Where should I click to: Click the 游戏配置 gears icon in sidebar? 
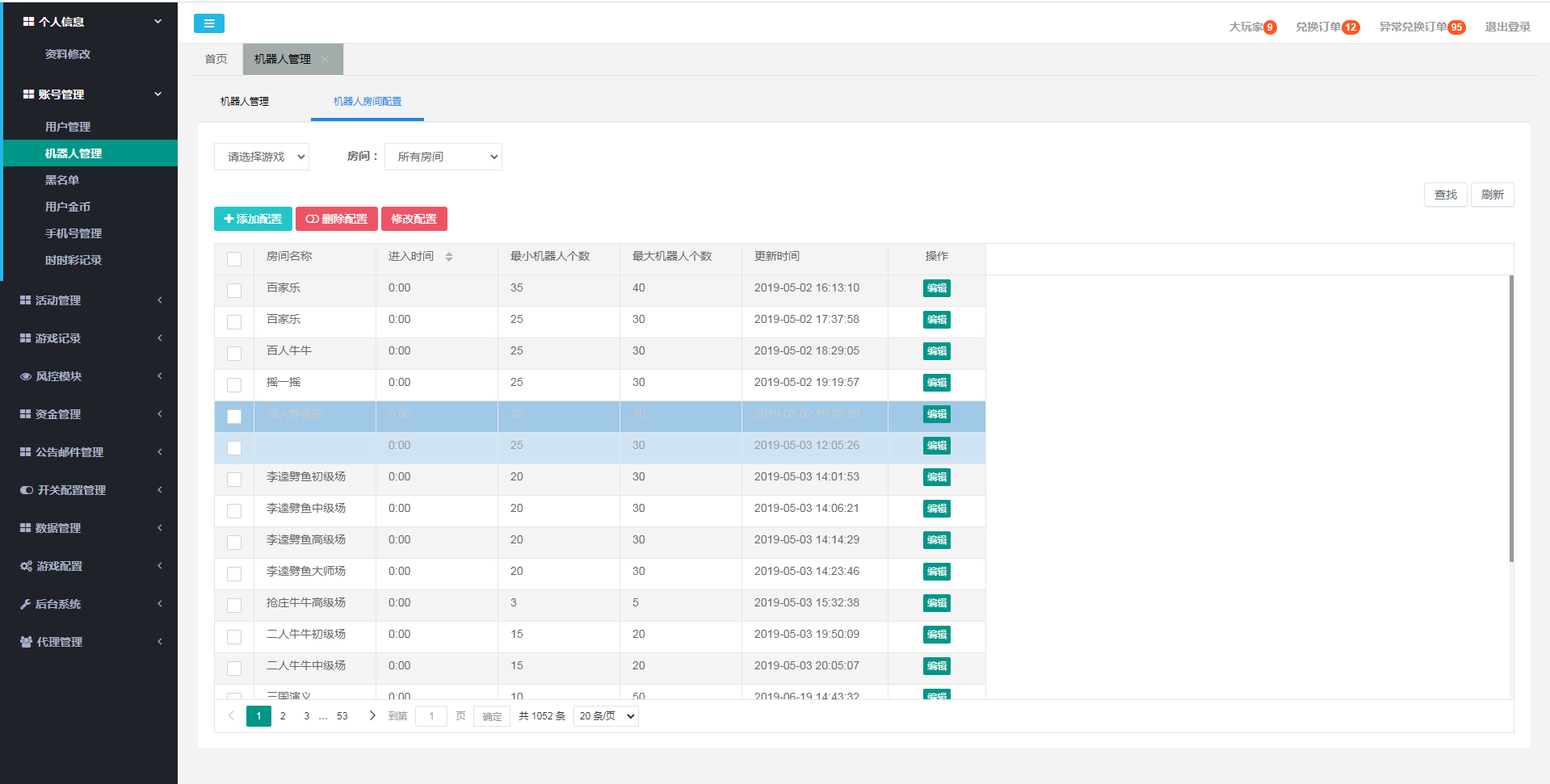26,566
